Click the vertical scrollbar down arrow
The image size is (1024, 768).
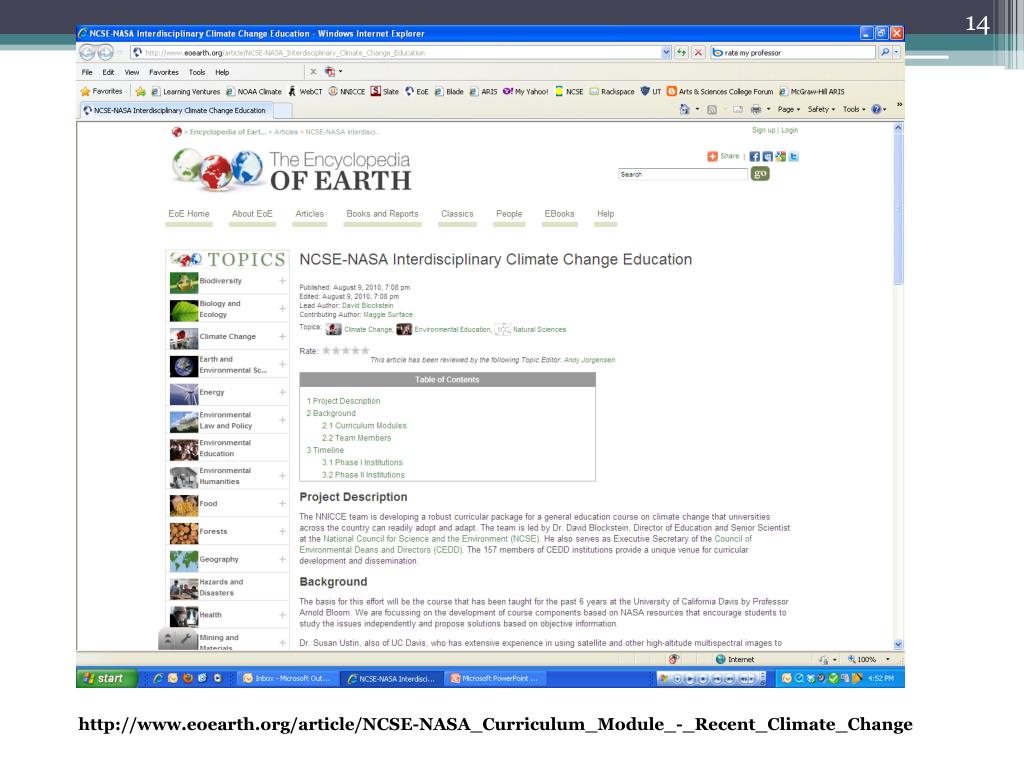(x=898, y=645)
